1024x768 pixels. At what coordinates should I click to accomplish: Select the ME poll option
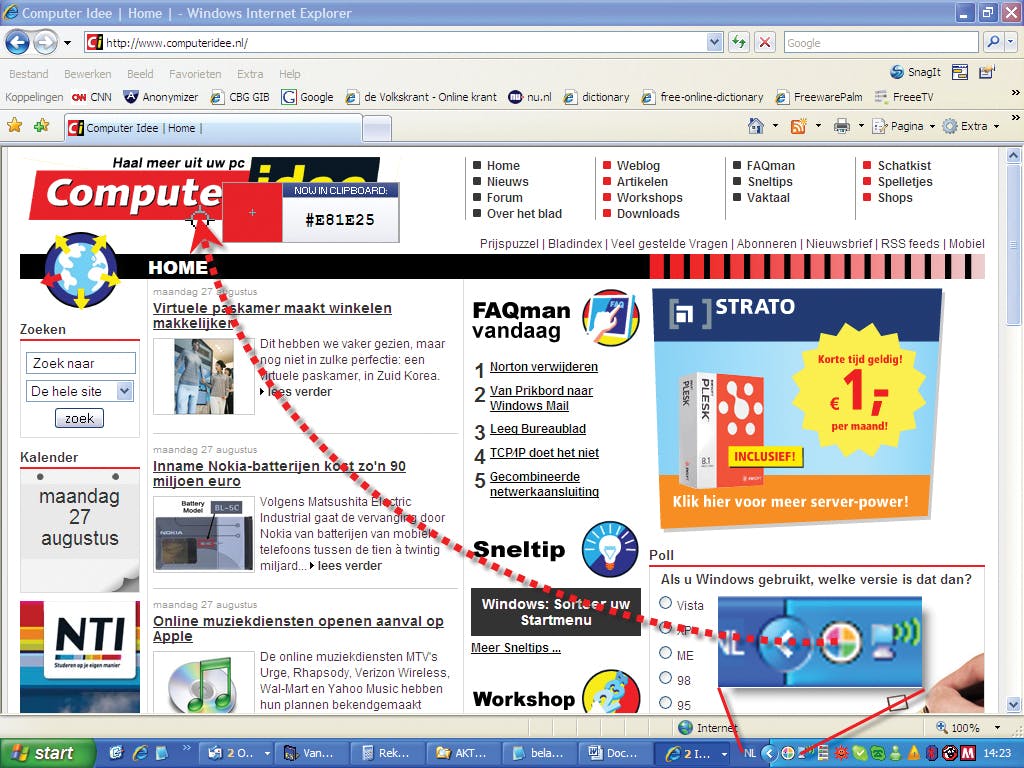[665, 652]
